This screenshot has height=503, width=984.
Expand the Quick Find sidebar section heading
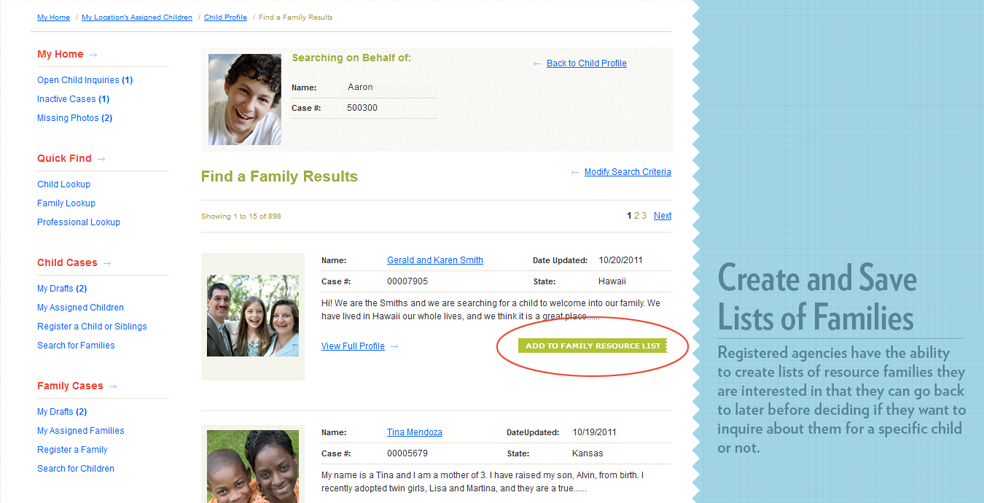pos(65,158)
